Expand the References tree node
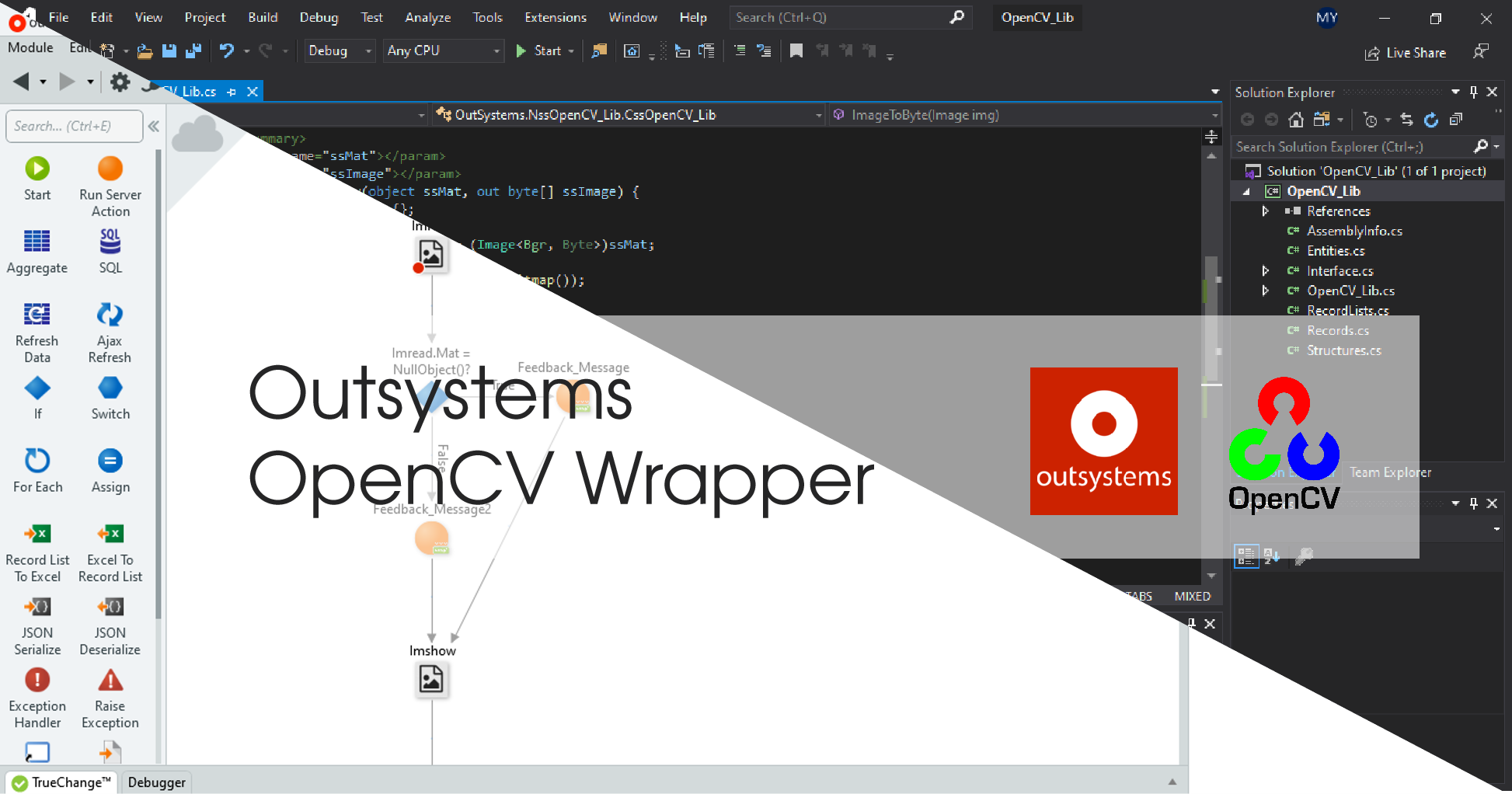1512x794 pixels. click(1265, 211)
